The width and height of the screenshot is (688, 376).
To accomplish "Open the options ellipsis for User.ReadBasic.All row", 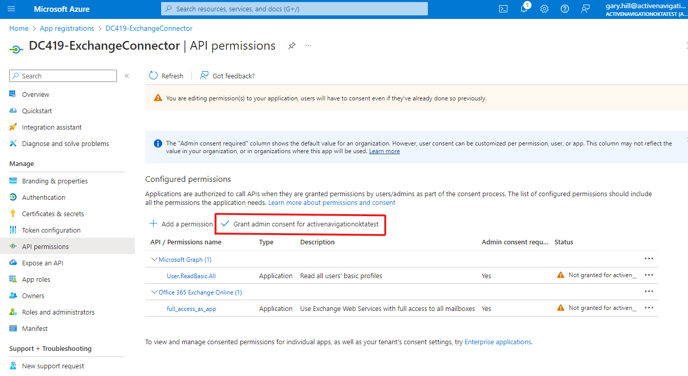I will pyautogui.click(x=649, y=275).
